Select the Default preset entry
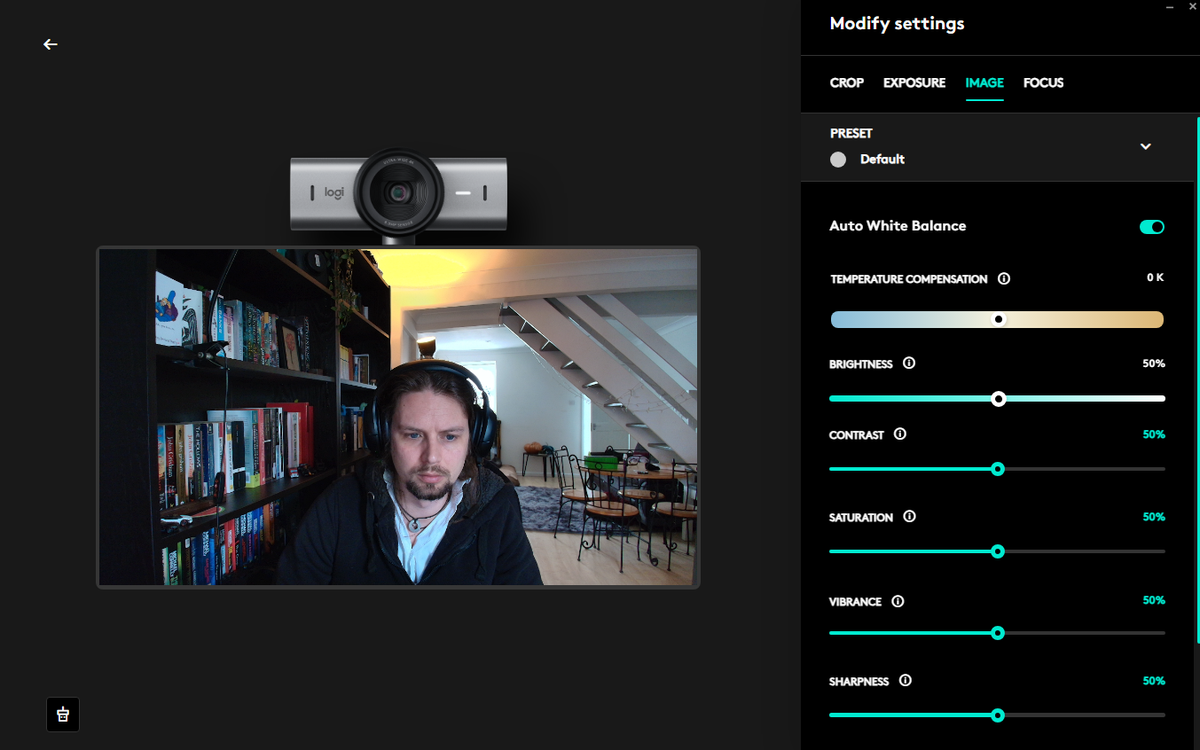The image size is (1200, 750). 868,159
